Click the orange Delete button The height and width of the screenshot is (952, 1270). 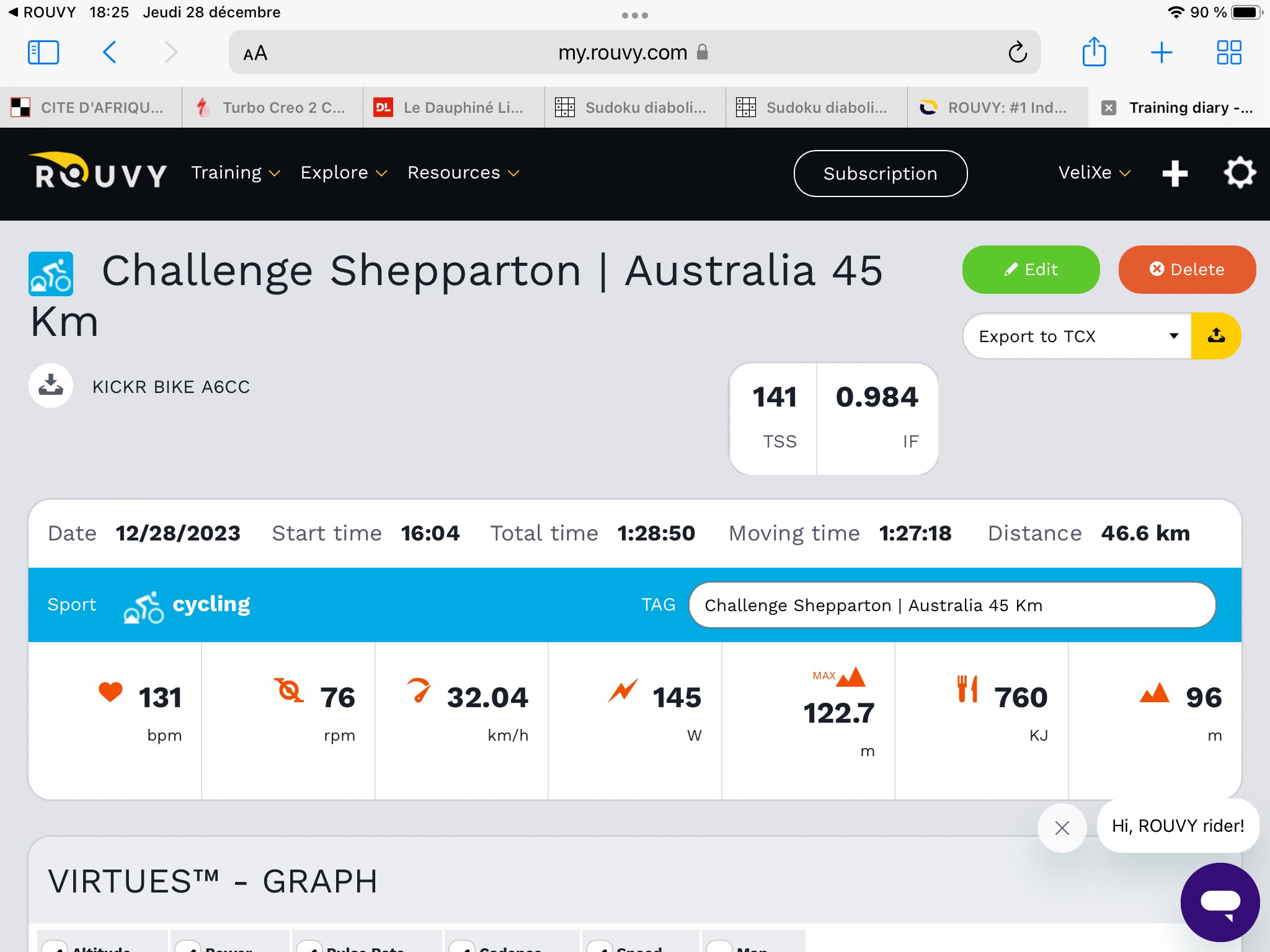1187,270
